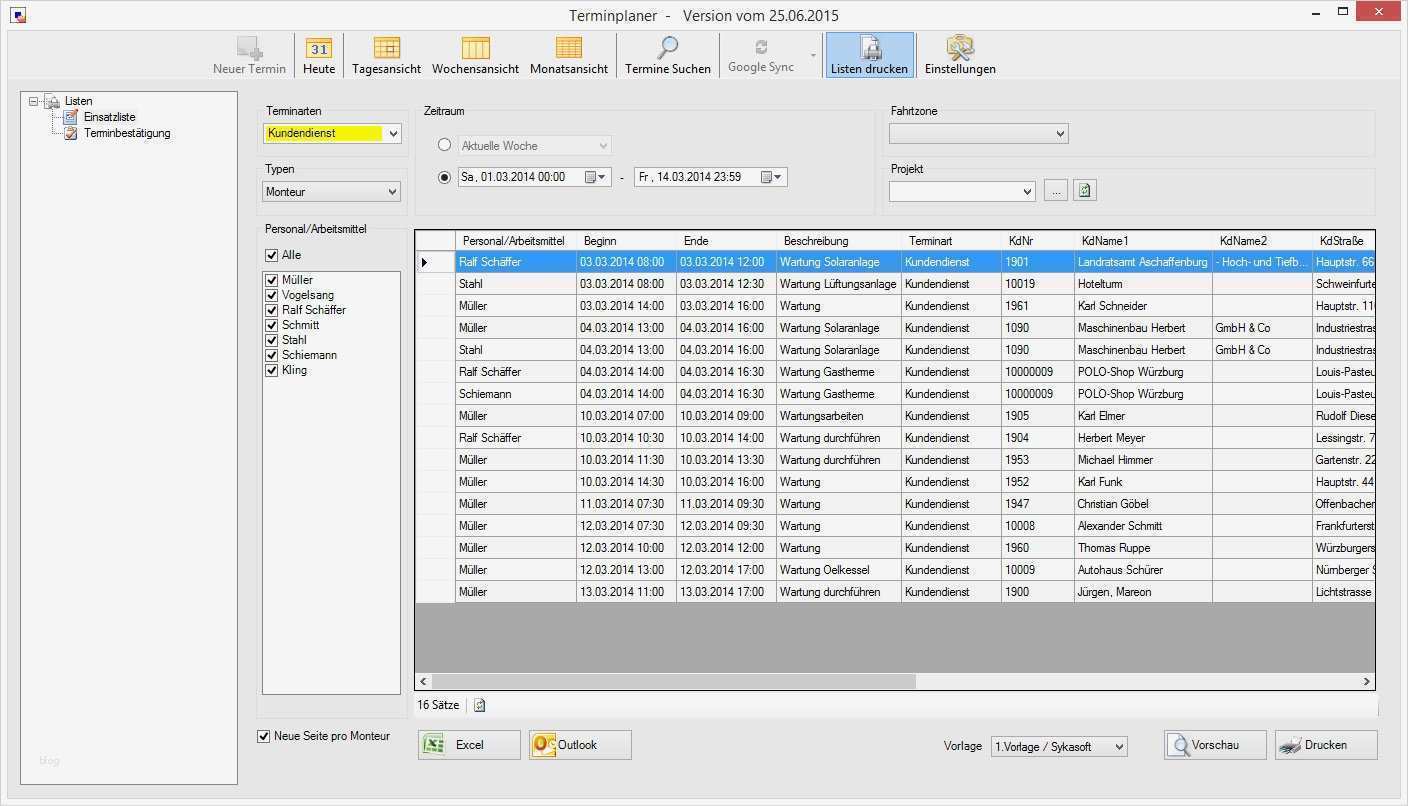
Task: Click the horizontal scrollbar thumb
Action: tap(673, 681)
